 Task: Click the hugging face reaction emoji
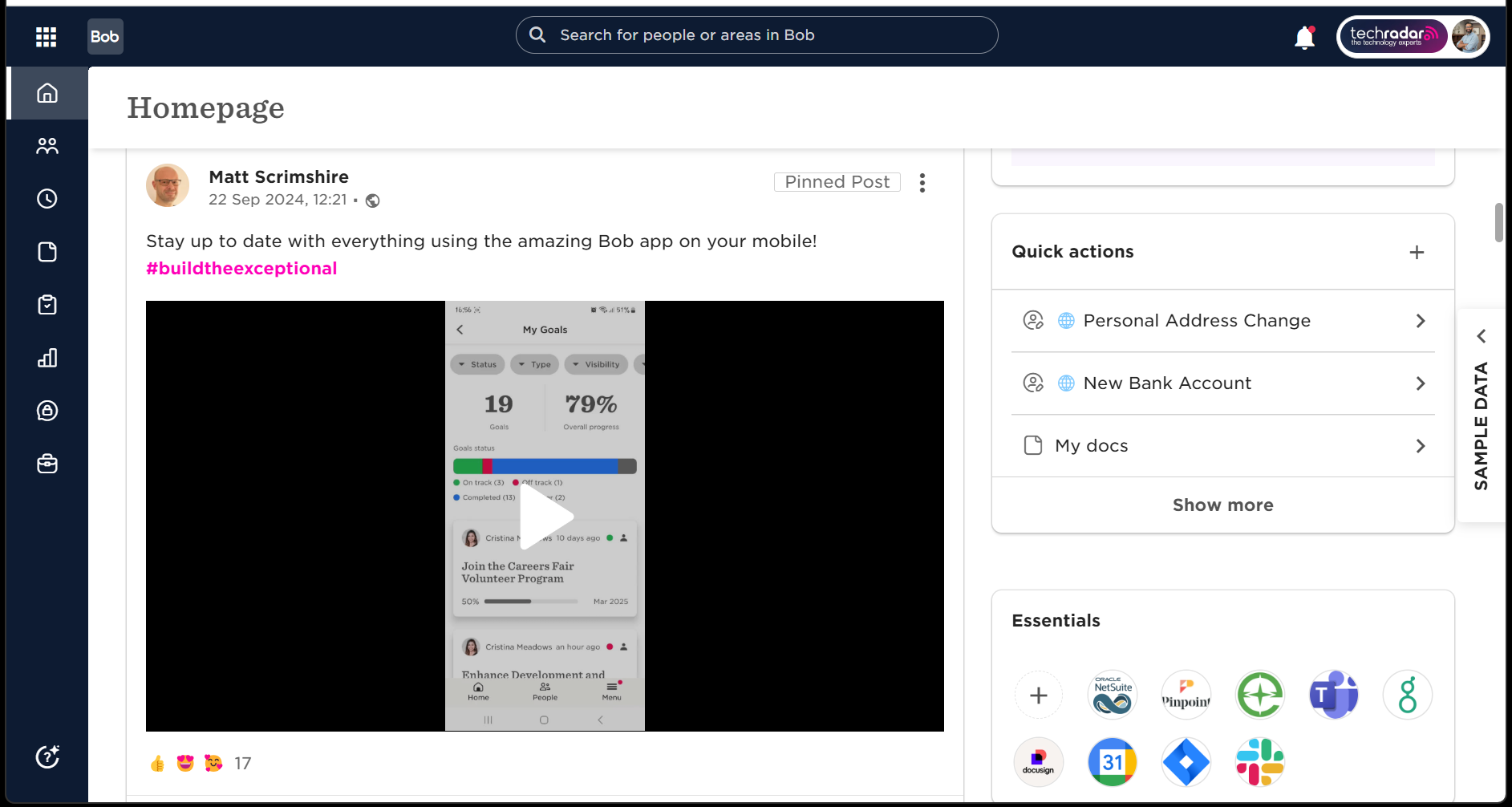pyautogui.click(x=213, y=764)
